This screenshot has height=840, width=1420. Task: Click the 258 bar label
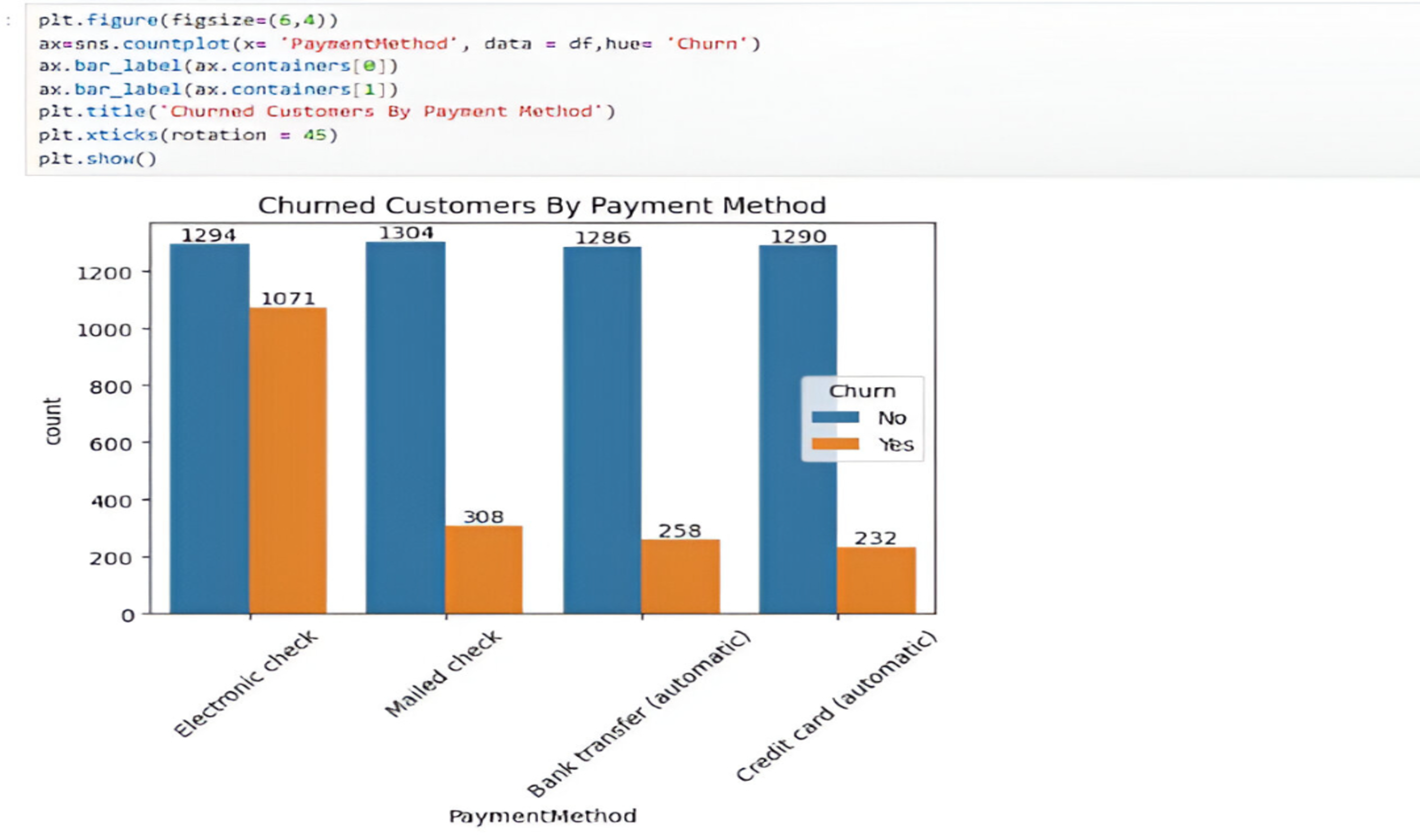point(680,531)
